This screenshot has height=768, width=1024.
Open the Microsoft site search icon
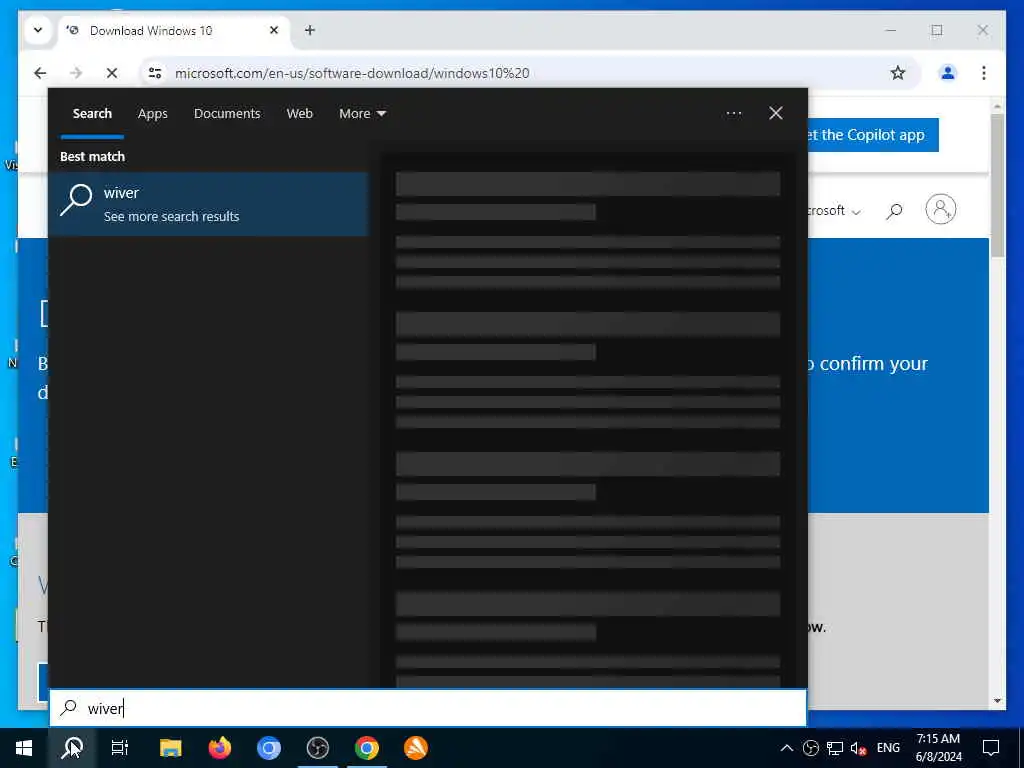point(894,211)
